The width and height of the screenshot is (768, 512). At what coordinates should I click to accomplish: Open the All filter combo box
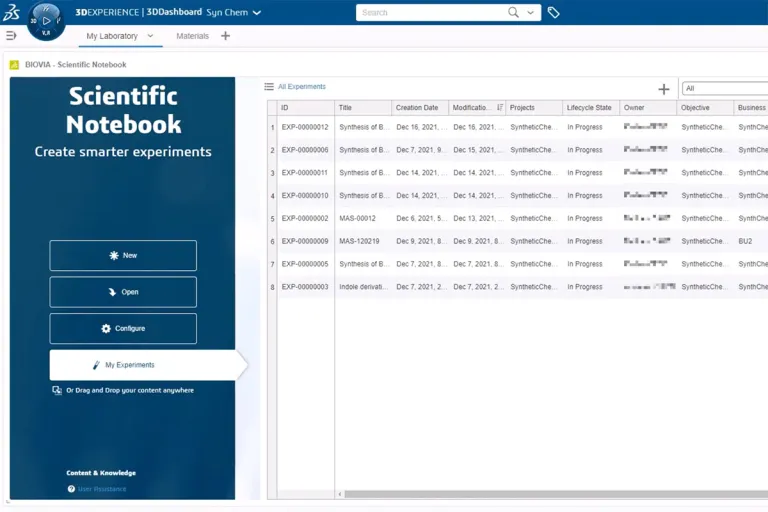[725, 88]
